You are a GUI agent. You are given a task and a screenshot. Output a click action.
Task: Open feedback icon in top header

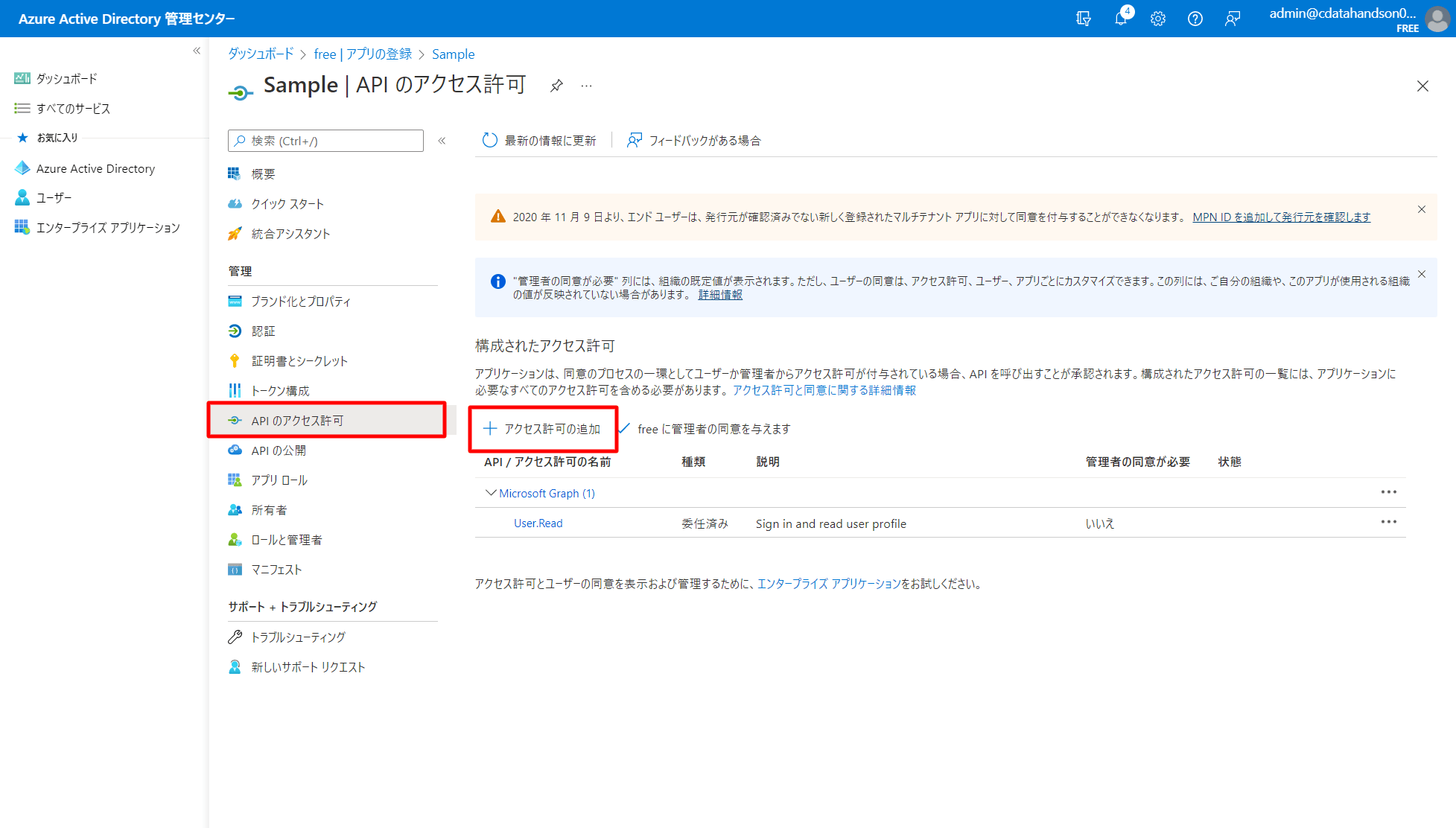point(1232,19)
